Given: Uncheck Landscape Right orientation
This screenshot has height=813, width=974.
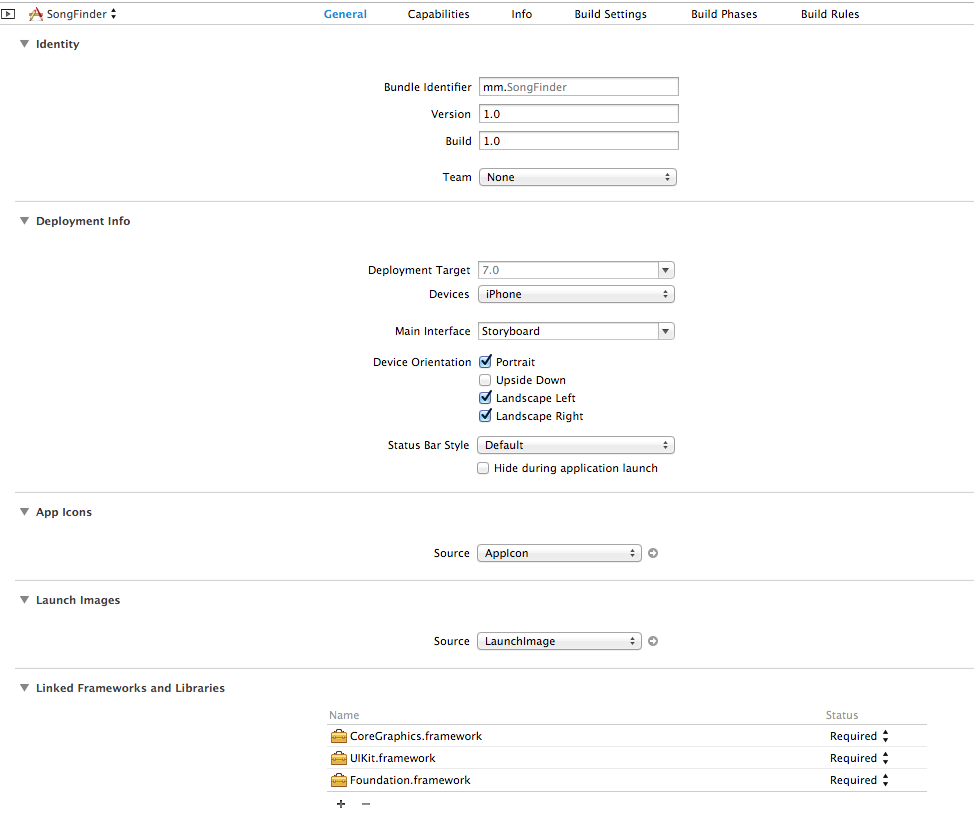Looking at the screenshot, I should point(485,416).
